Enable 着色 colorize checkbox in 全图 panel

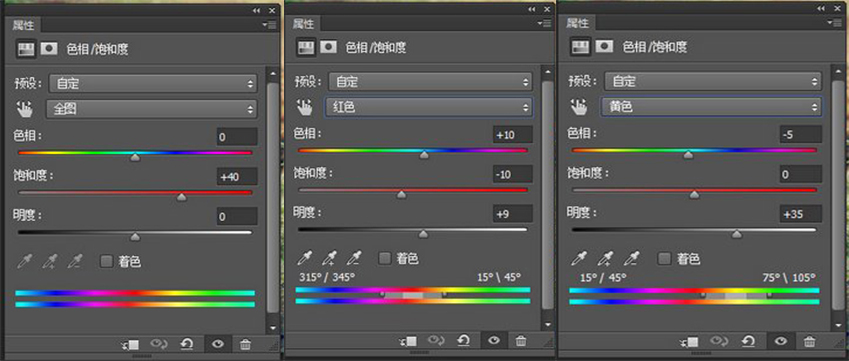point(107,261)
